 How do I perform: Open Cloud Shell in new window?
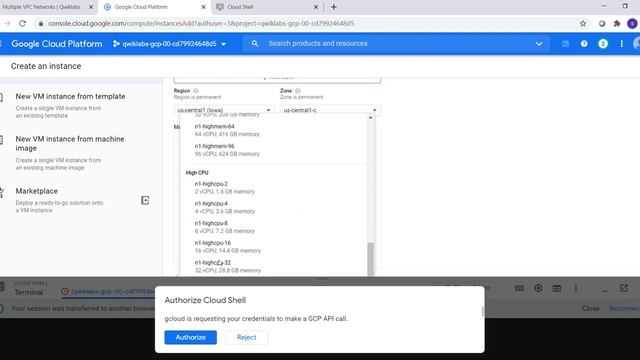click(624, 289)
